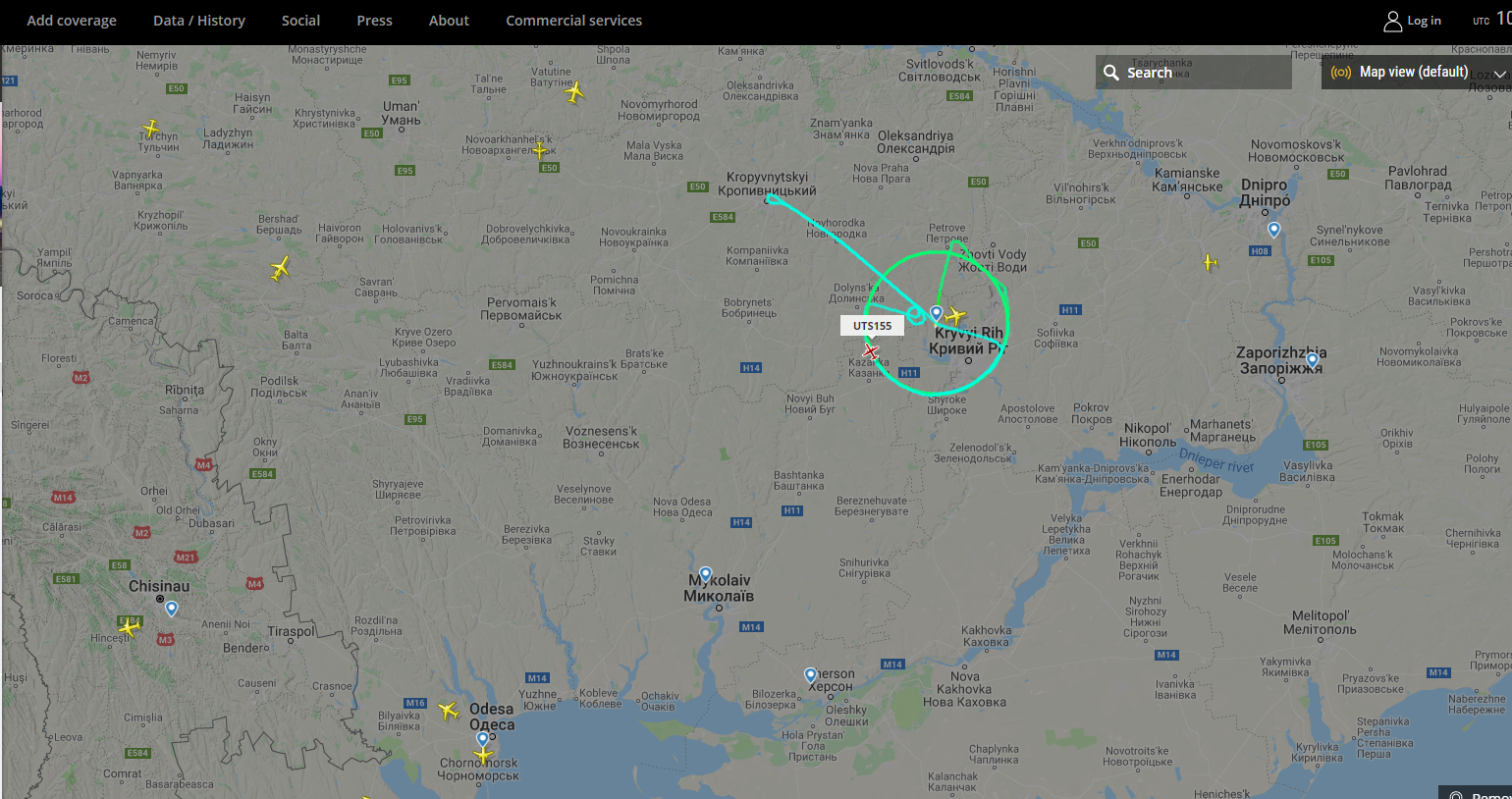This screenshot has width=1512, height=799.
Task: Select the Zaporizhzhia airport pin
Action: tap(1312, 360)
